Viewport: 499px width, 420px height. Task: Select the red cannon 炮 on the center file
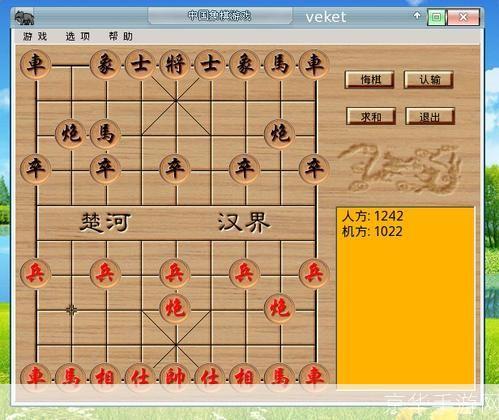tap(175, 308)
